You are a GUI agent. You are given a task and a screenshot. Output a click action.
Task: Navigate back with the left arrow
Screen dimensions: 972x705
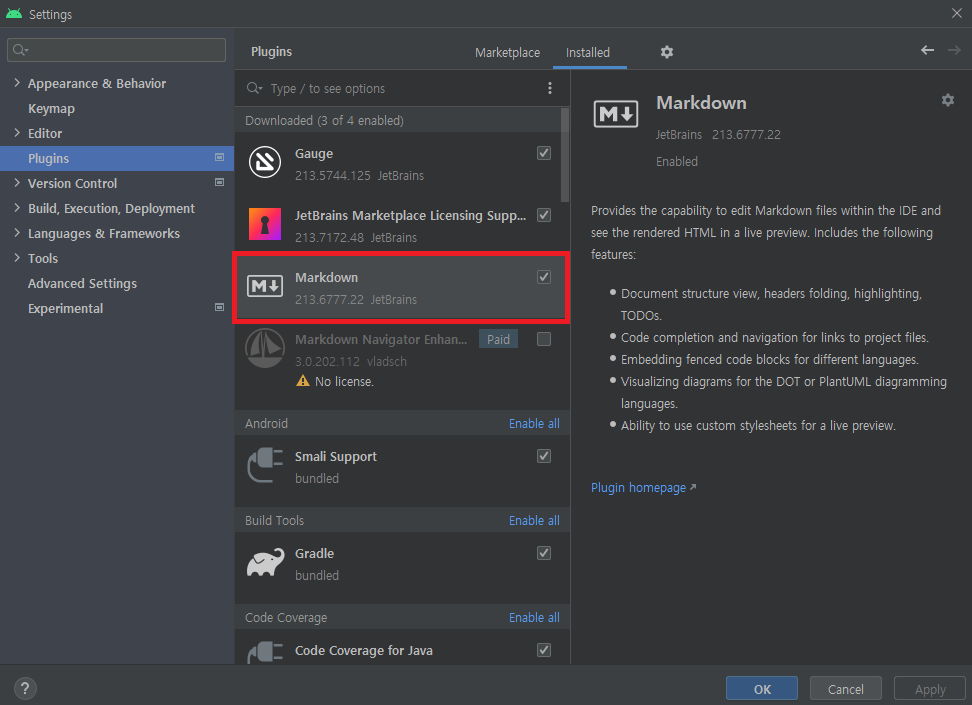tap(927, 50)
